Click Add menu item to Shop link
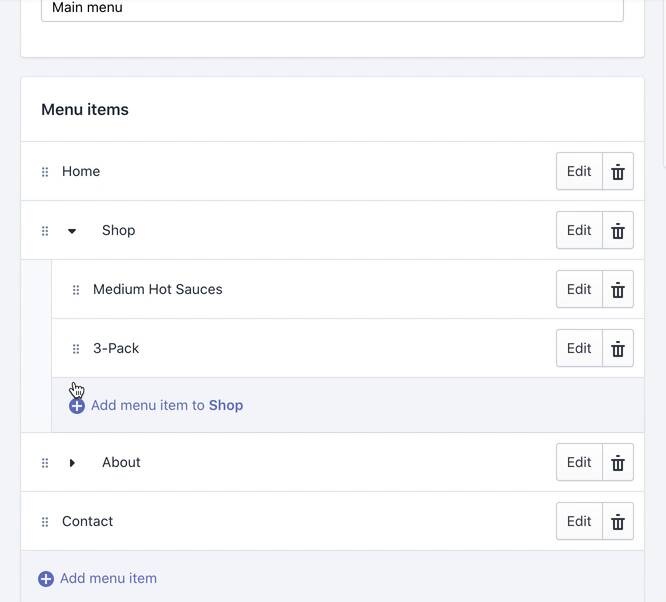This screenshot has width=666, height=602. pos(166,406)
